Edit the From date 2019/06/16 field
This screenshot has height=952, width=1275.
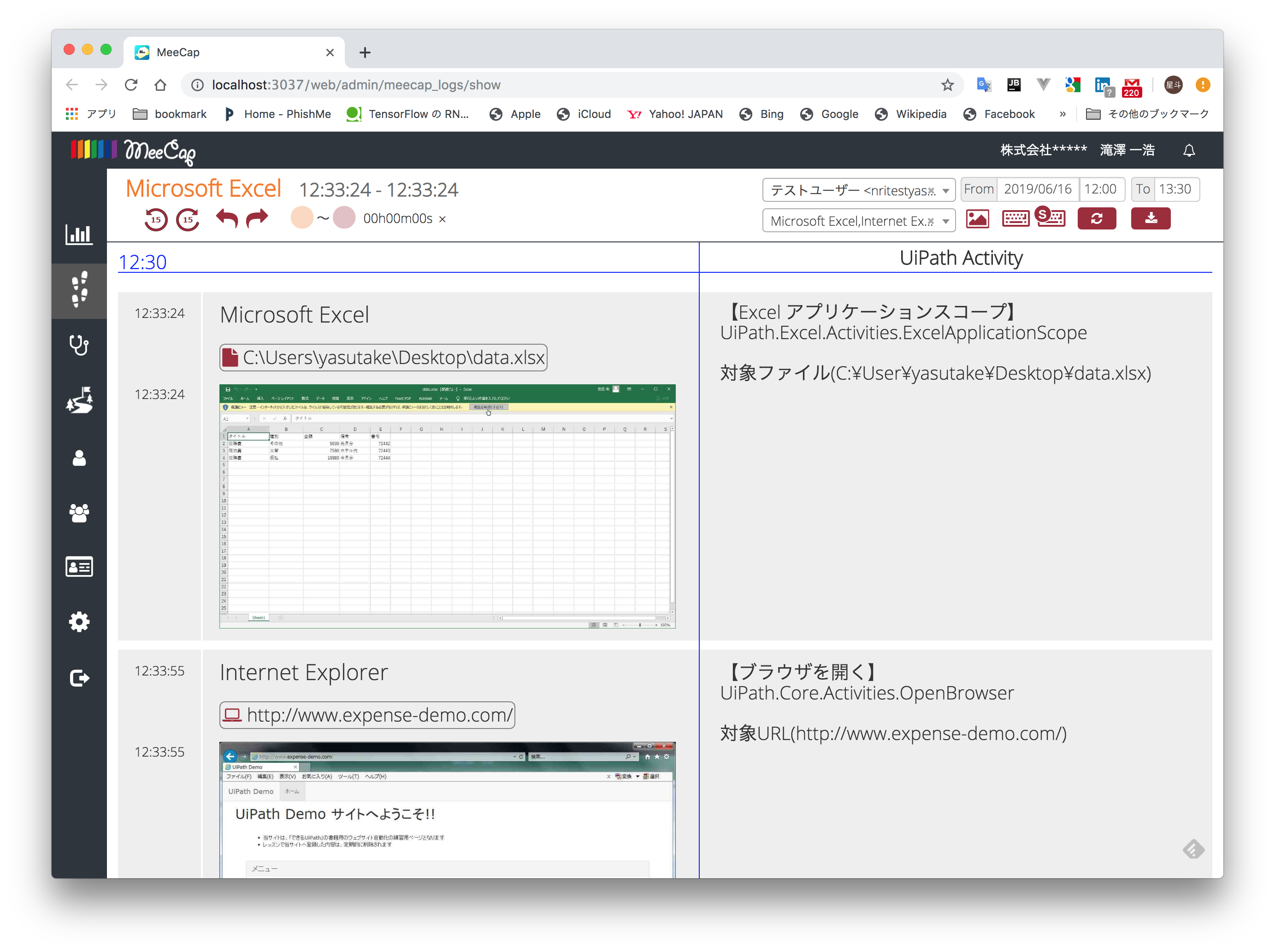(1038, 189)
